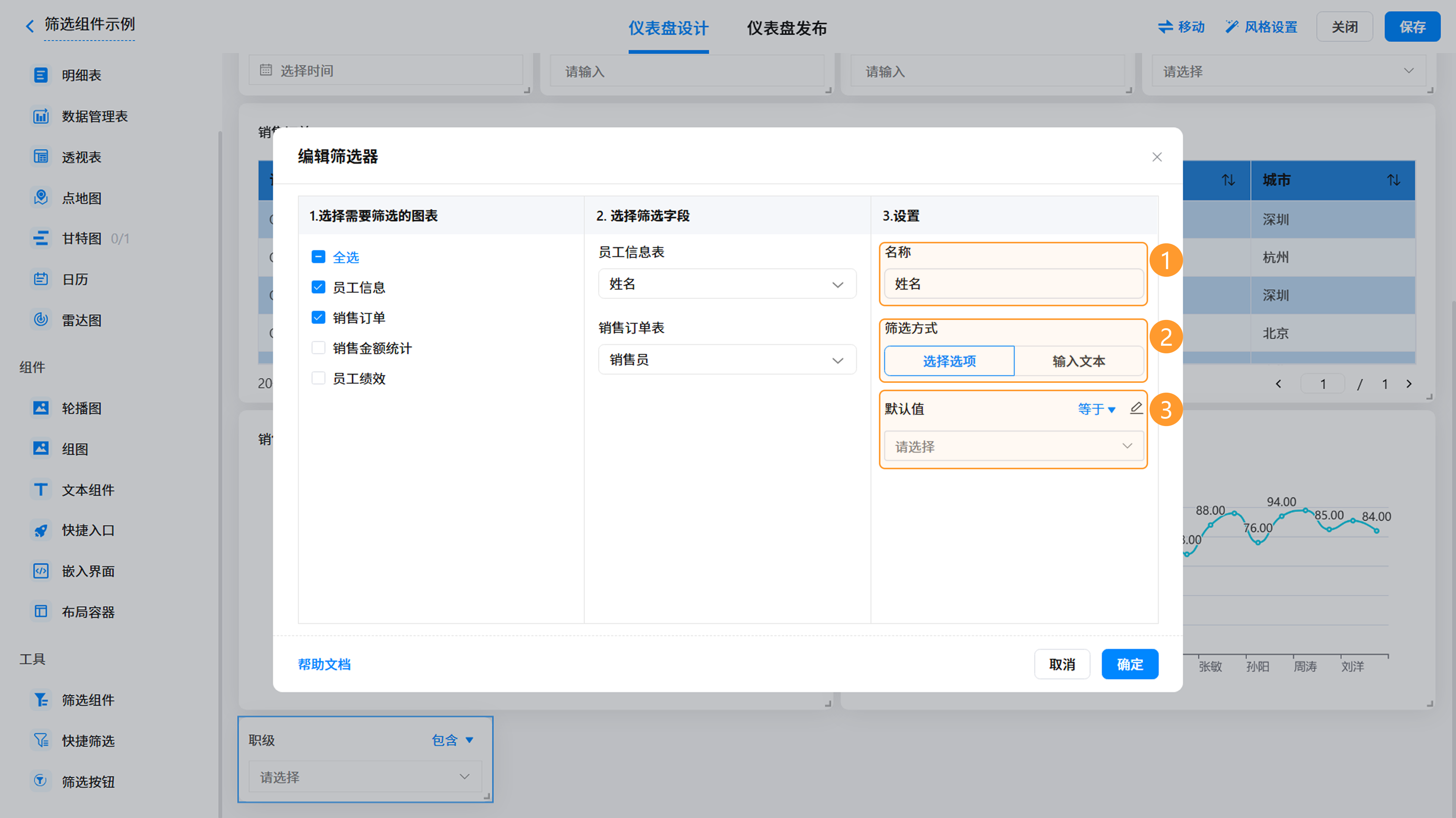The image size is (1456, 818).
Task: Go to next table page arrow
Action: point(1409,384)
